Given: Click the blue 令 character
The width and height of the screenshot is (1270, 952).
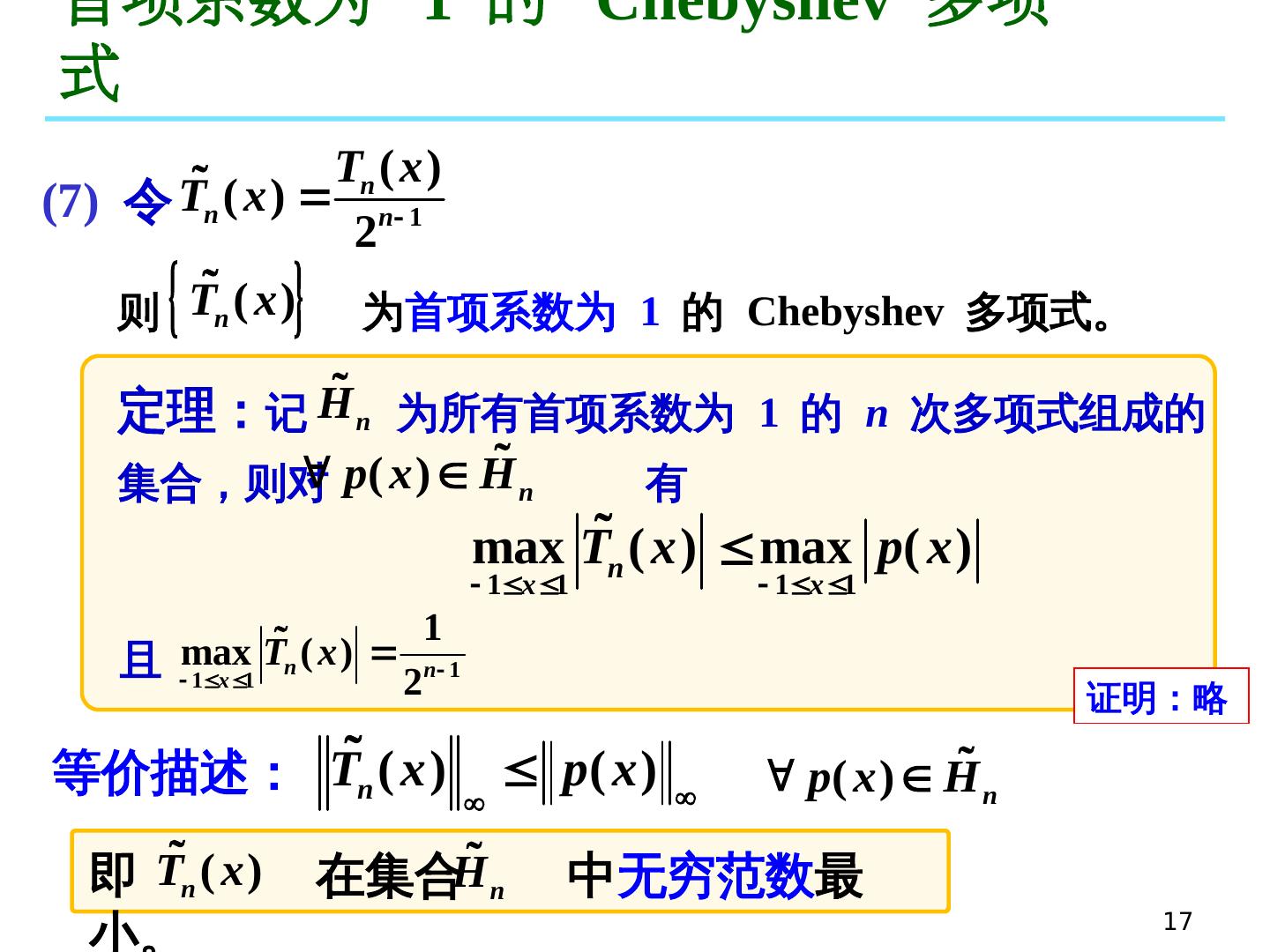Looking at the screenshot, I should [146, 202].
